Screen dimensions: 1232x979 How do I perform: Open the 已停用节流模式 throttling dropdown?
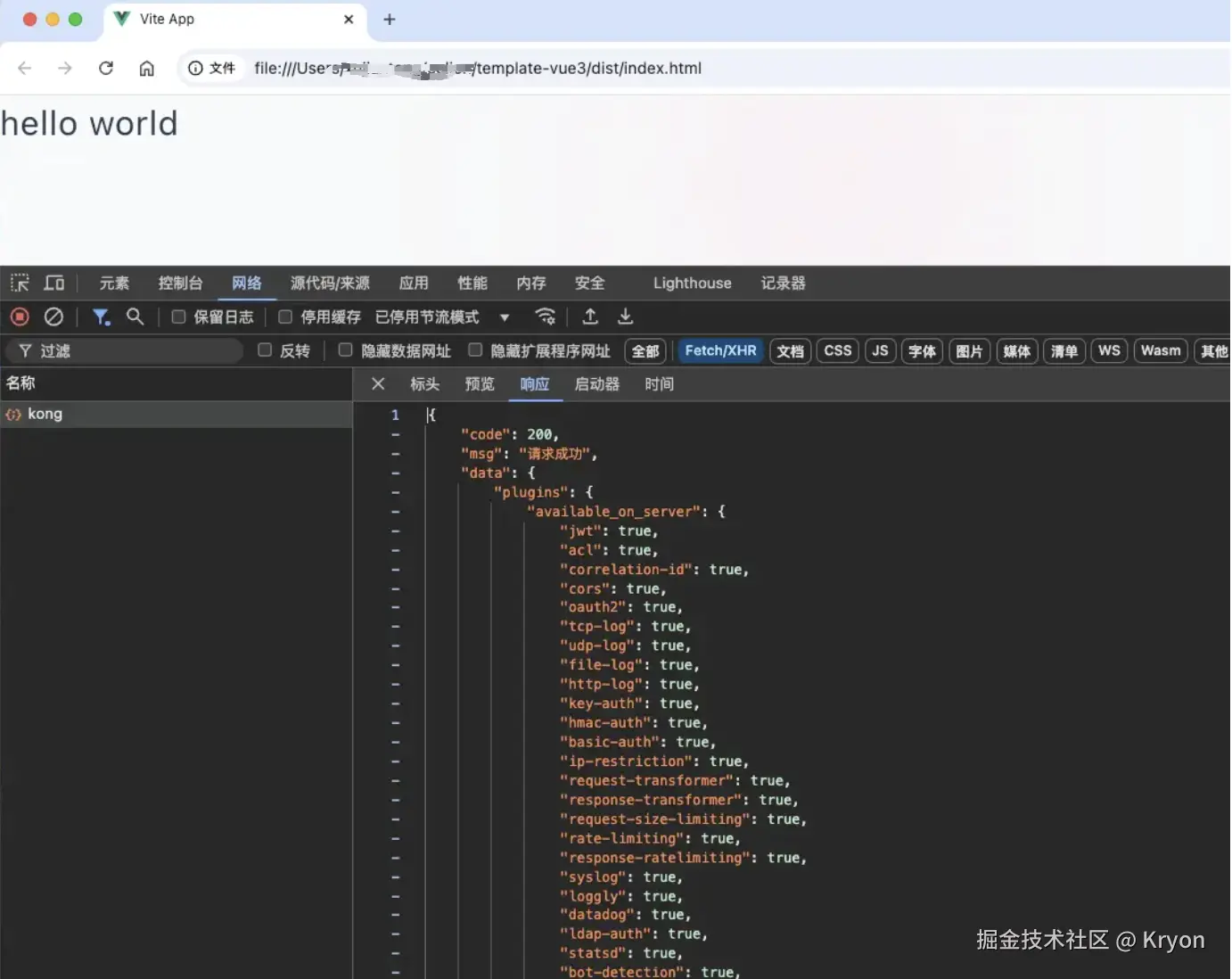tap(442, 317)
